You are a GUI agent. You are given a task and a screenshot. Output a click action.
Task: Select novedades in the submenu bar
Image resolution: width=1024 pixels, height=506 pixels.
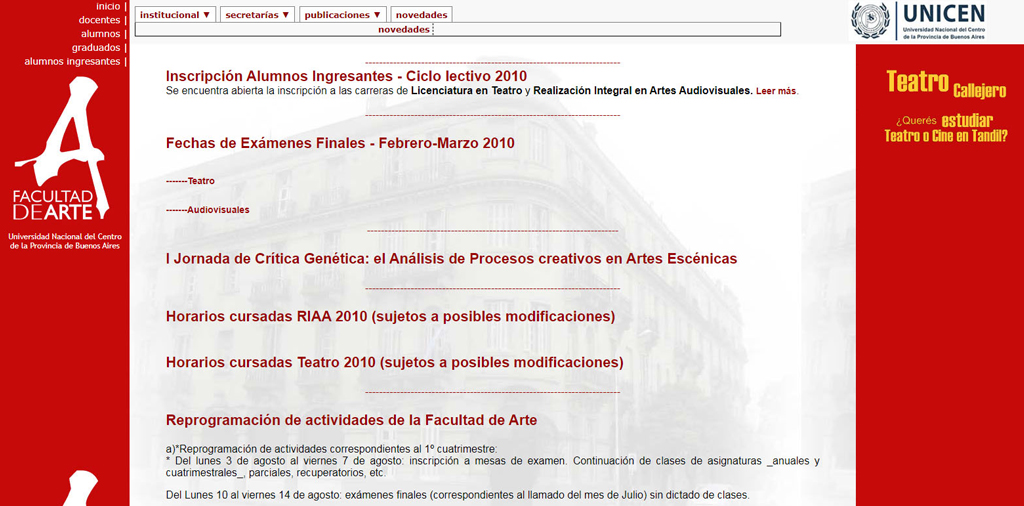[x=404, y=29]
